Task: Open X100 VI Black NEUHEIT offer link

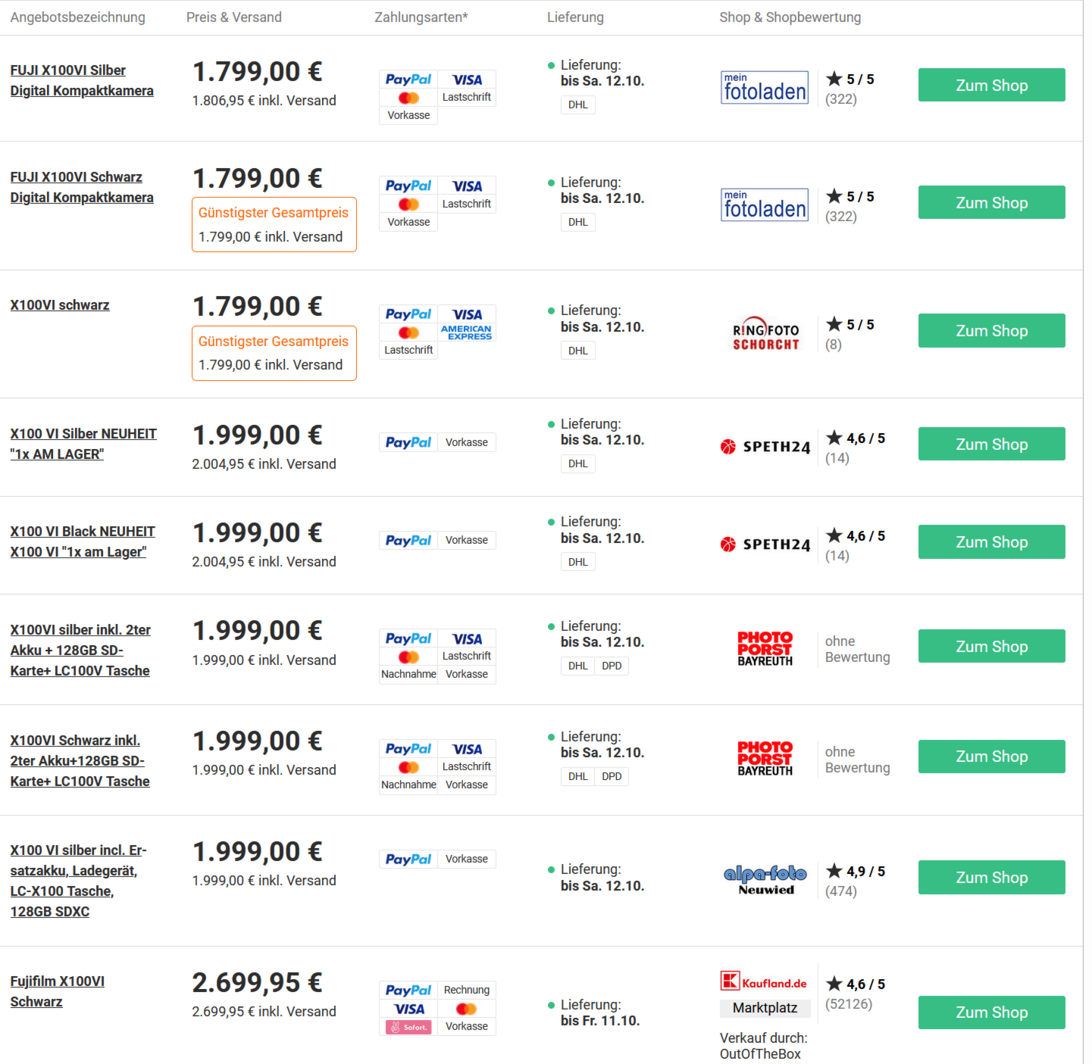Action: click(83, 541)
